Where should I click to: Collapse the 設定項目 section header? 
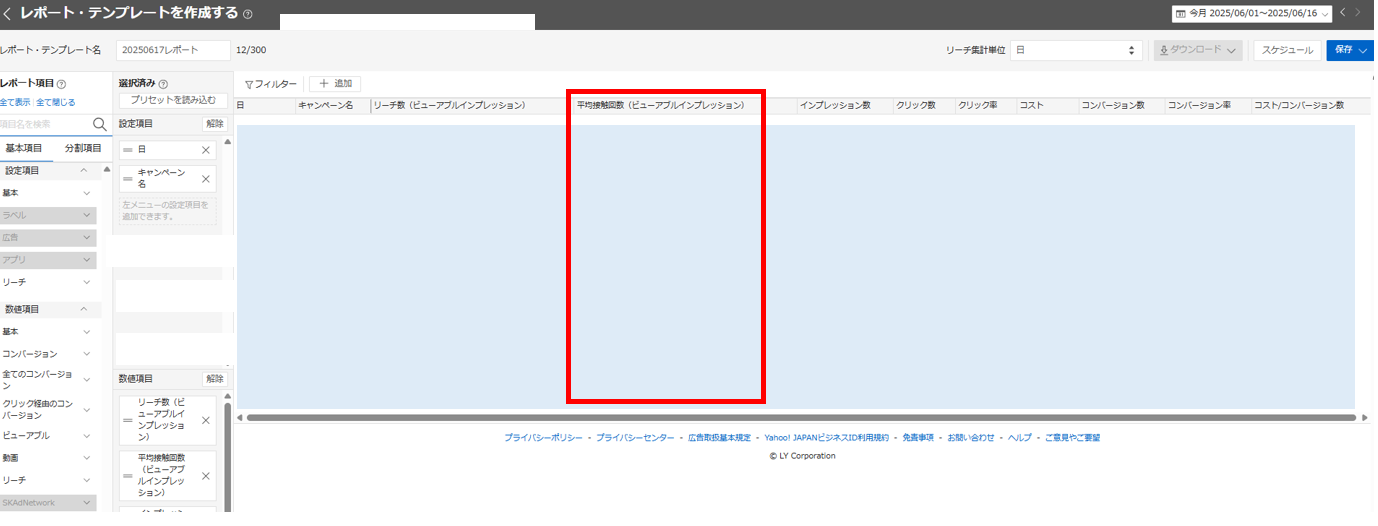84,171
